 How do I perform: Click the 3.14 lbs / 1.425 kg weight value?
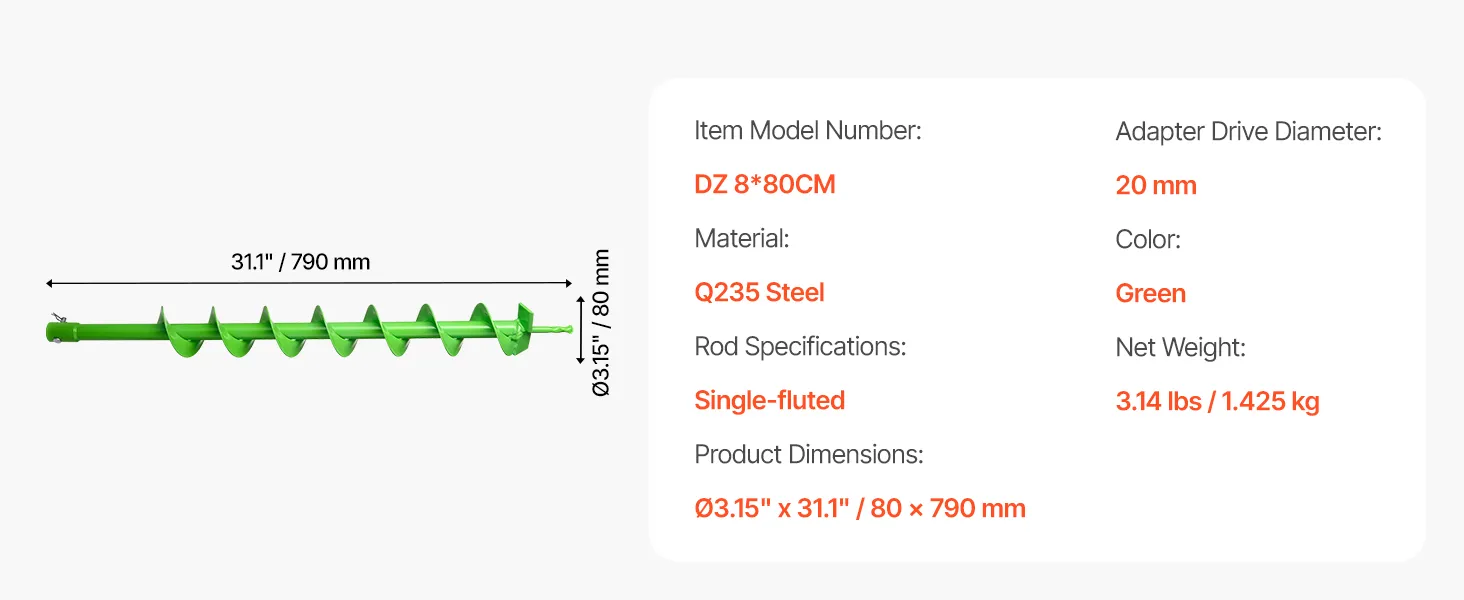click(x=1218, y=402)
